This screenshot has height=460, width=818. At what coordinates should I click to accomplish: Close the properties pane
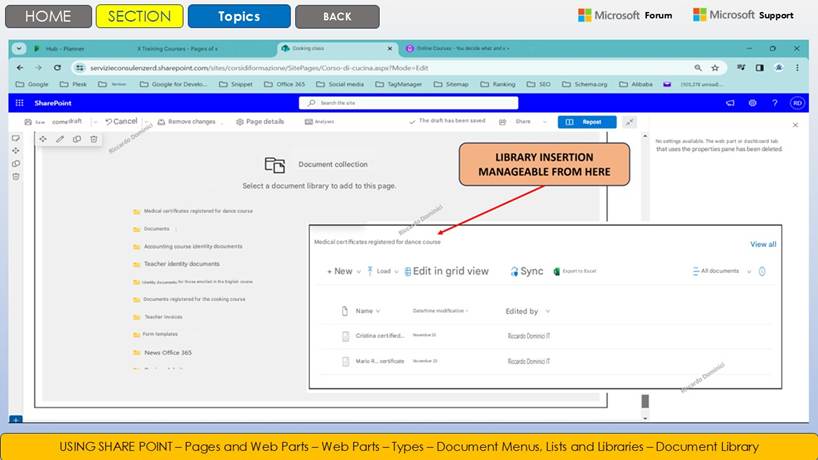pos(795,125)
